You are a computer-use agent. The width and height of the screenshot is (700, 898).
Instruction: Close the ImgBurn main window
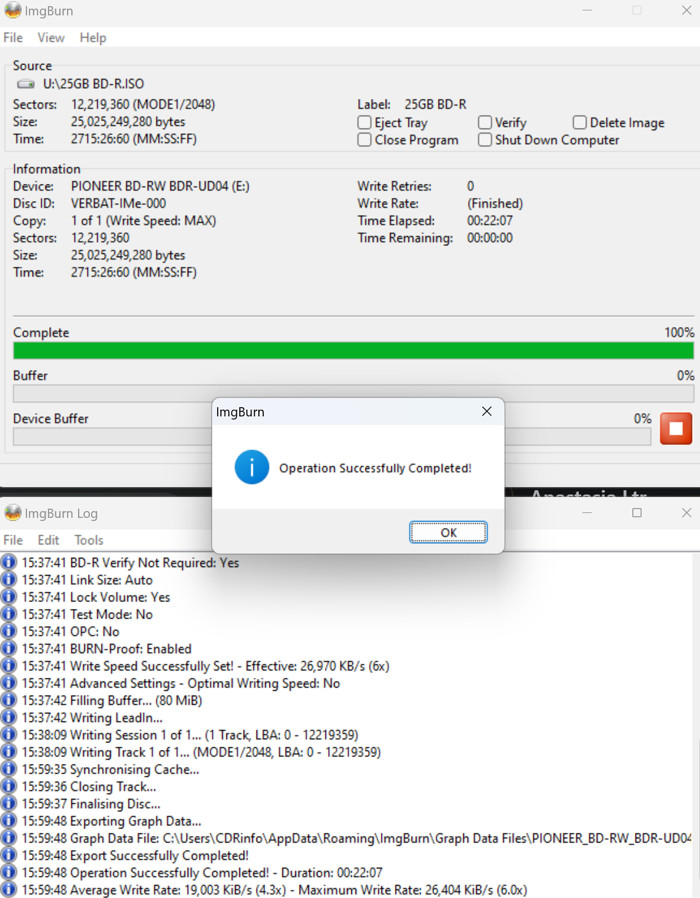686,10
